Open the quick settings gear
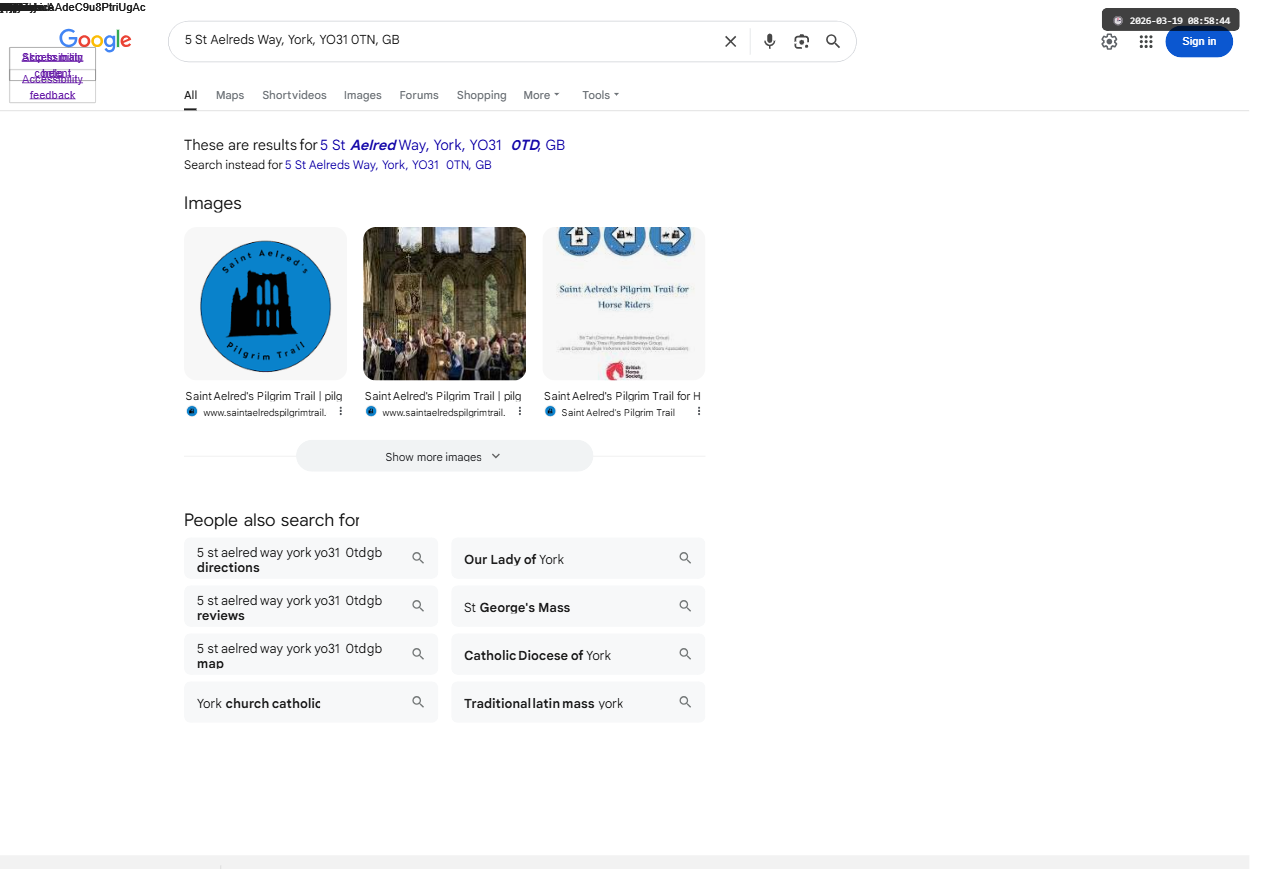This screenshot has width=1264, height=869. click(x=1109, y=41)
